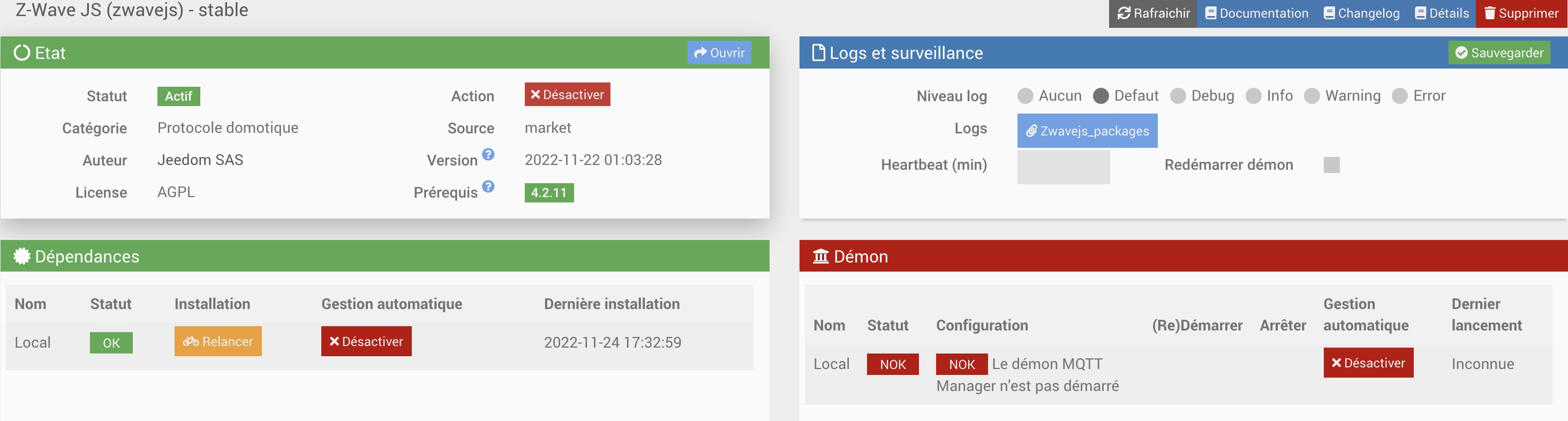Save log settings with Sauvegarder
Screen dimensions: 1568x421
pyautogui.click(x=1498, y=53)
